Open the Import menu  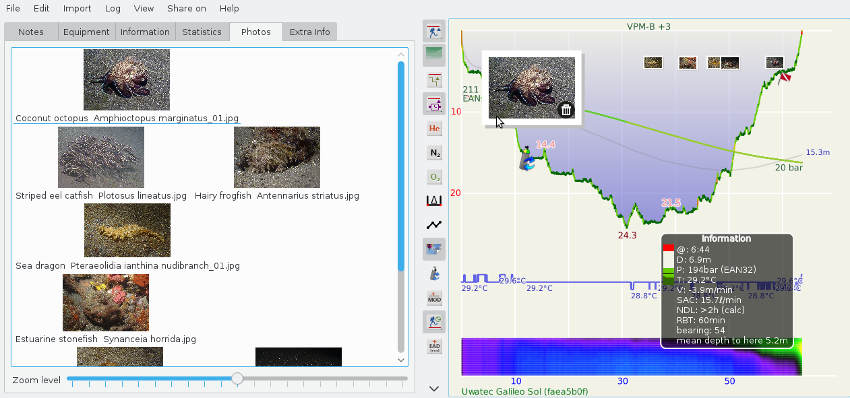coord(77,9)
